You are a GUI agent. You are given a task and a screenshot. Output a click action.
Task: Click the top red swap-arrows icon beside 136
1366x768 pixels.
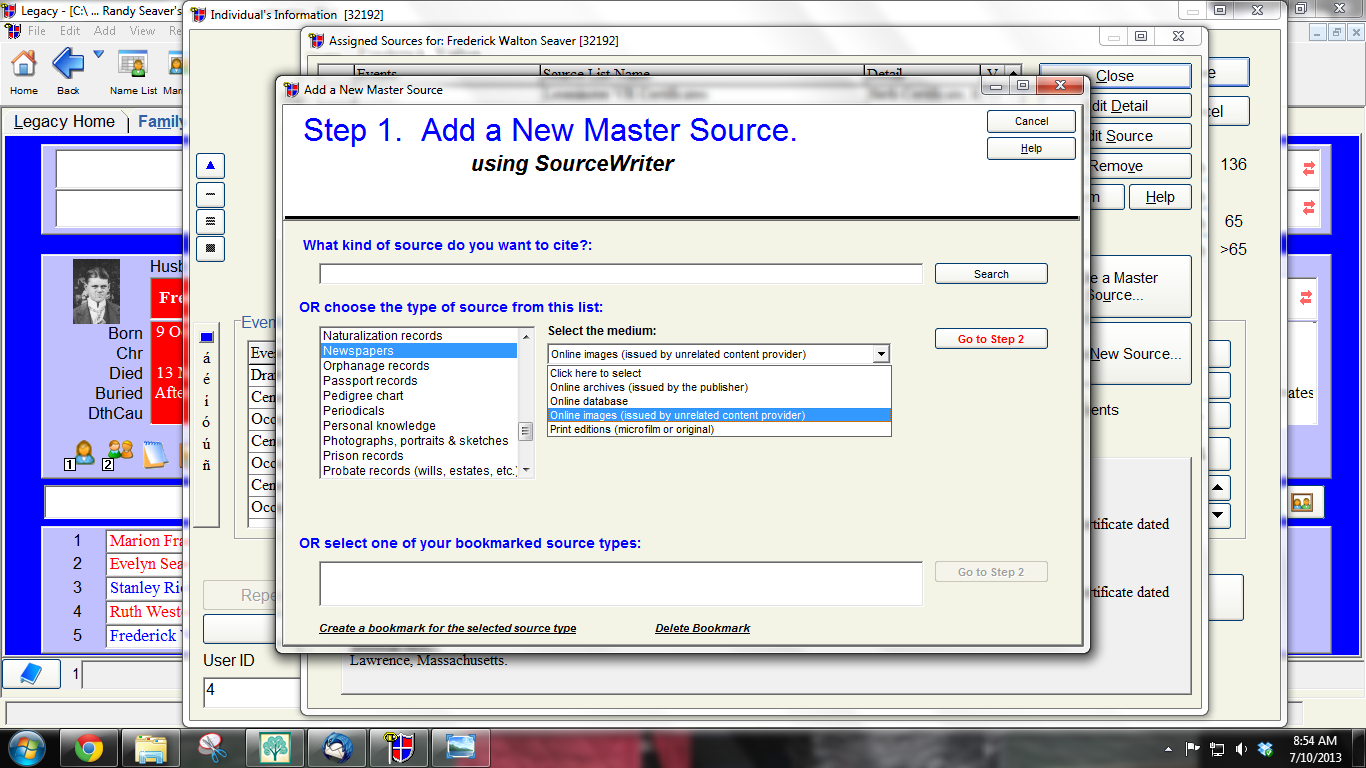(x=1309, y=170)
